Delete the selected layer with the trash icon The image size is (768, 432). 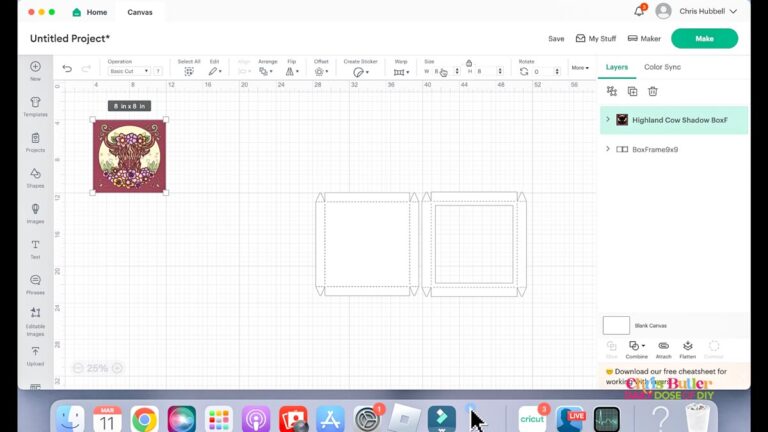[x=653, y=91]
